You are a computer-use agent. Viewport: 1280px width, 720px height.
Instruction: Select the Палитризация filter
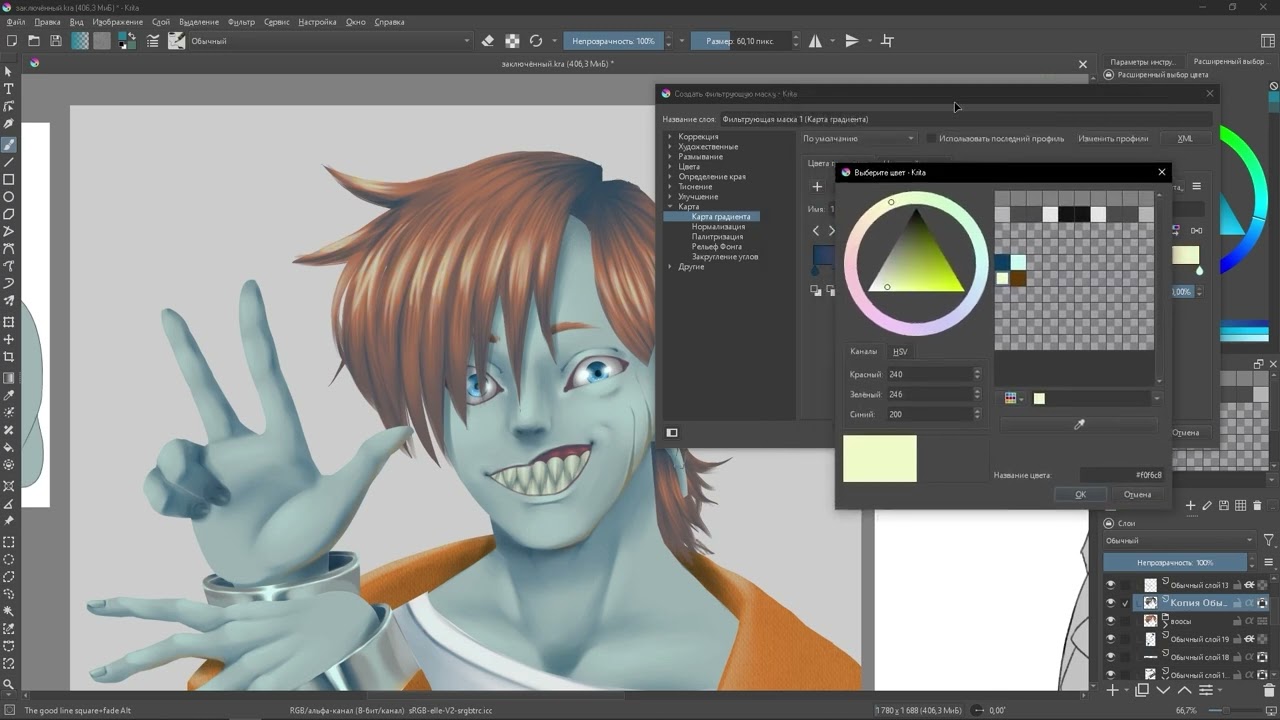[x=717, y=237]
